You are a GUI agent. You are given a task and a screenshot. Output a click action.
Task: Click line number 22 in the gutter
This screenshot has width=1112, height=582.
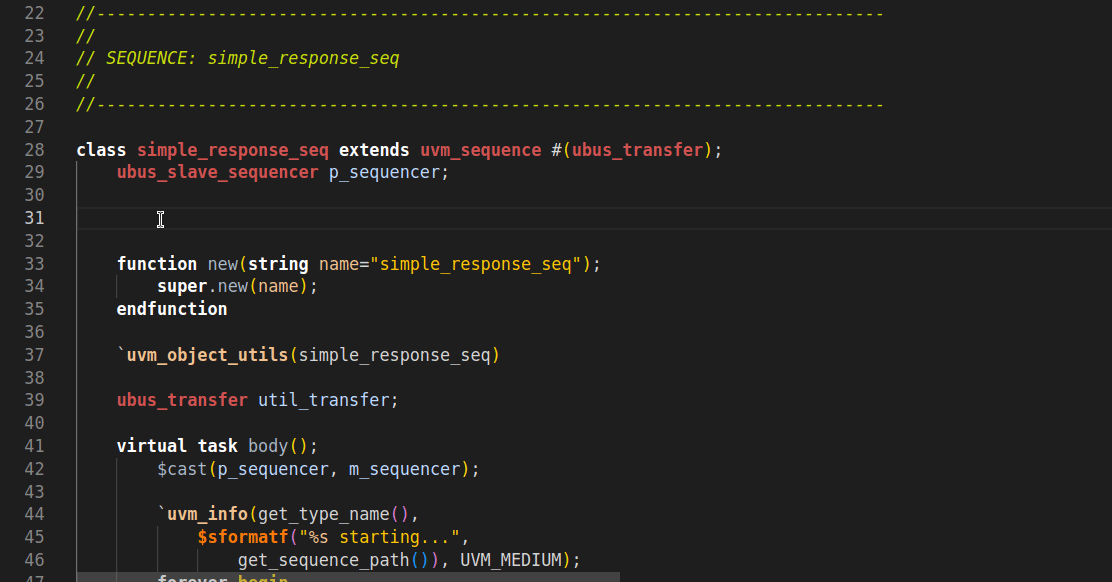pyautogui.click(x=34, y=13)
